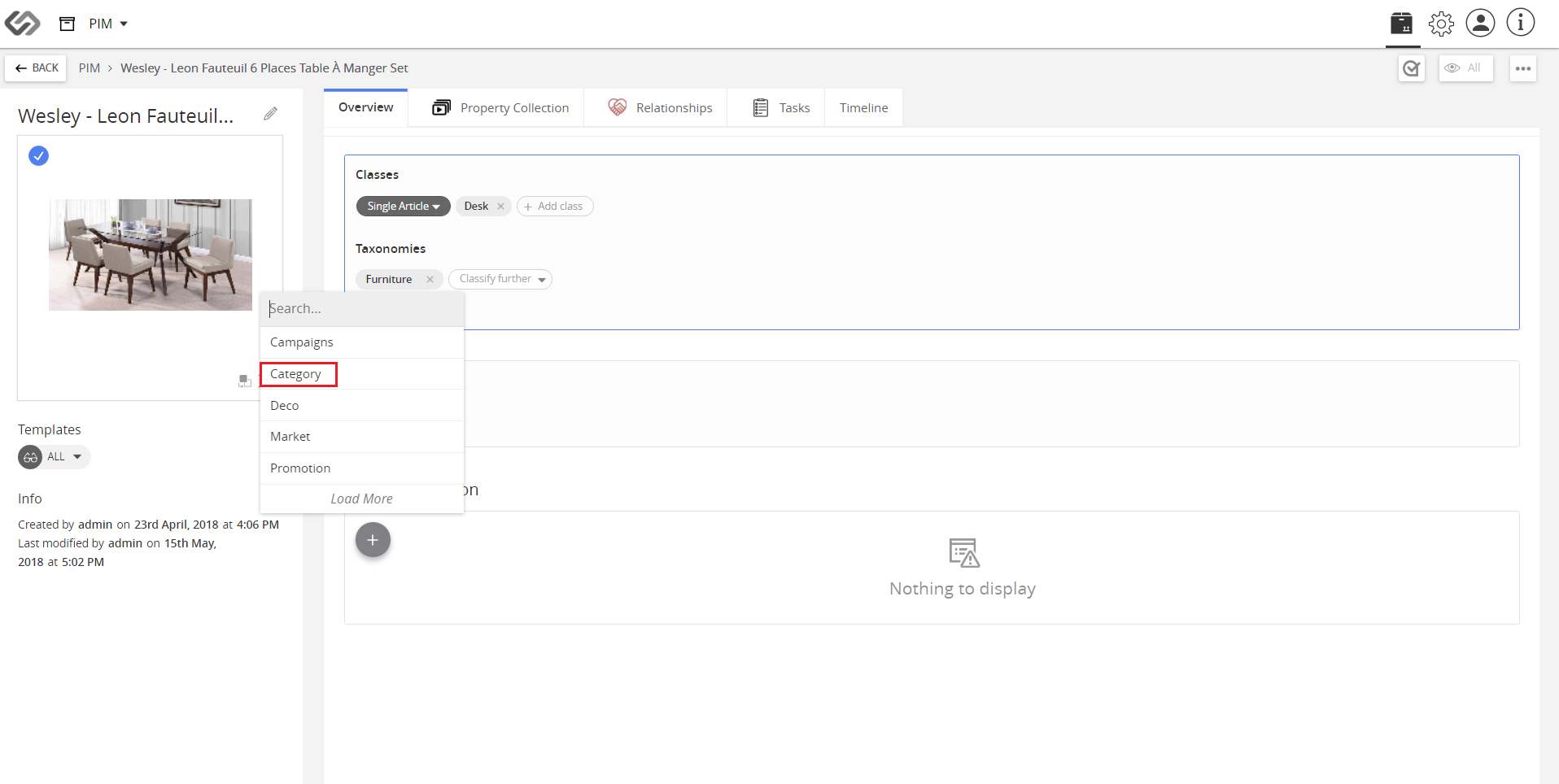Click the refresh-check icon near All

(x=1412, y=68)
